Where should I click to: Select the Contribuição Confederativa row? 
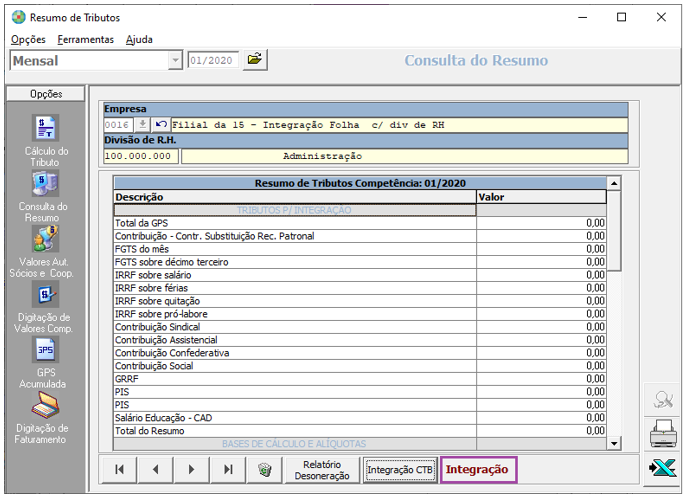(x=360, y=353)
